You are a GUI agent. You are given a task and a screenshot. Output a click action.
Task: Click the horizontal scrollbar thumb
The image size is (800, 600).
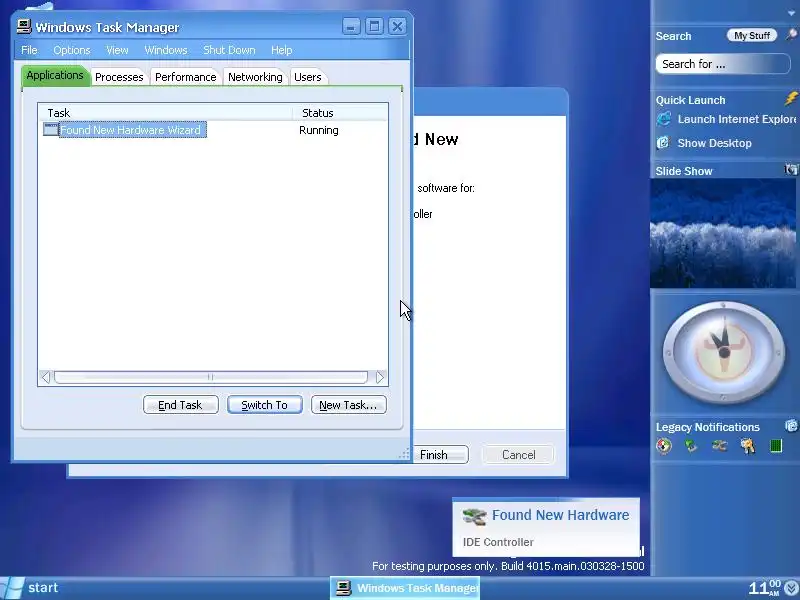pos(210,378)
